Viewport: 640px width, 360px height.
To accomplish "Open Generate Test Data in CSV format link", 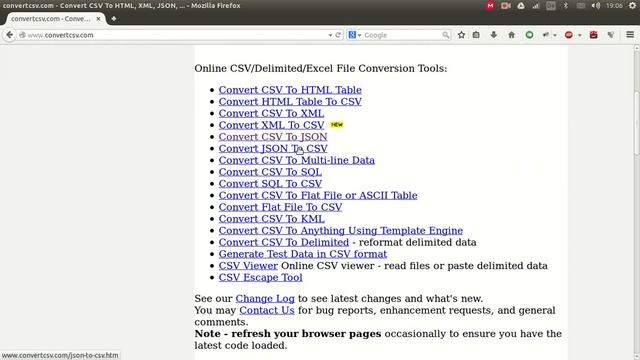I will click(302, 254).
